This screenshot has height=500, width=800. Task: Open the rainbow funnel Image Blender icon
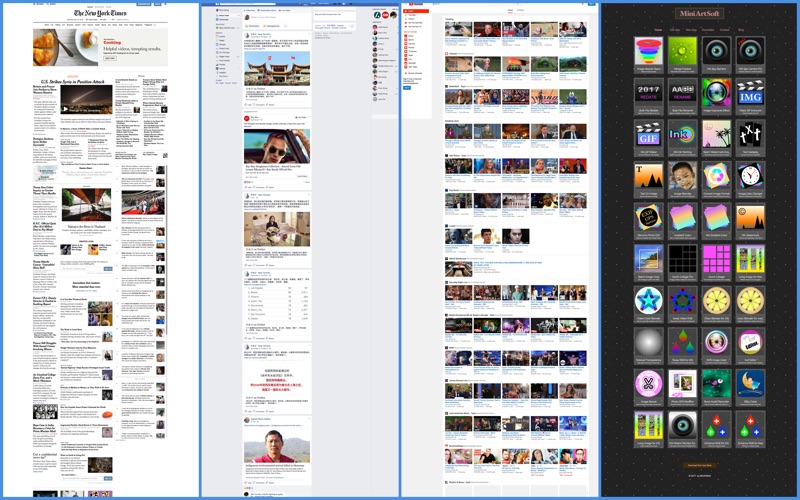click(650, 51)
